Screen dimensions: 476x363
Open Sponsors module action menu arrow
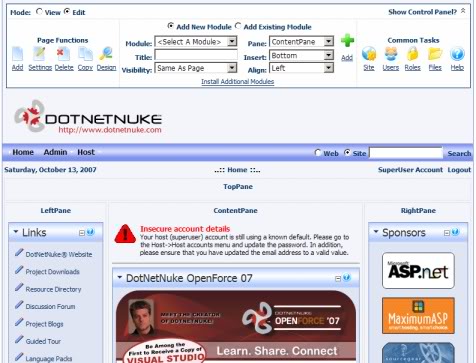click(x=376, y=231)
